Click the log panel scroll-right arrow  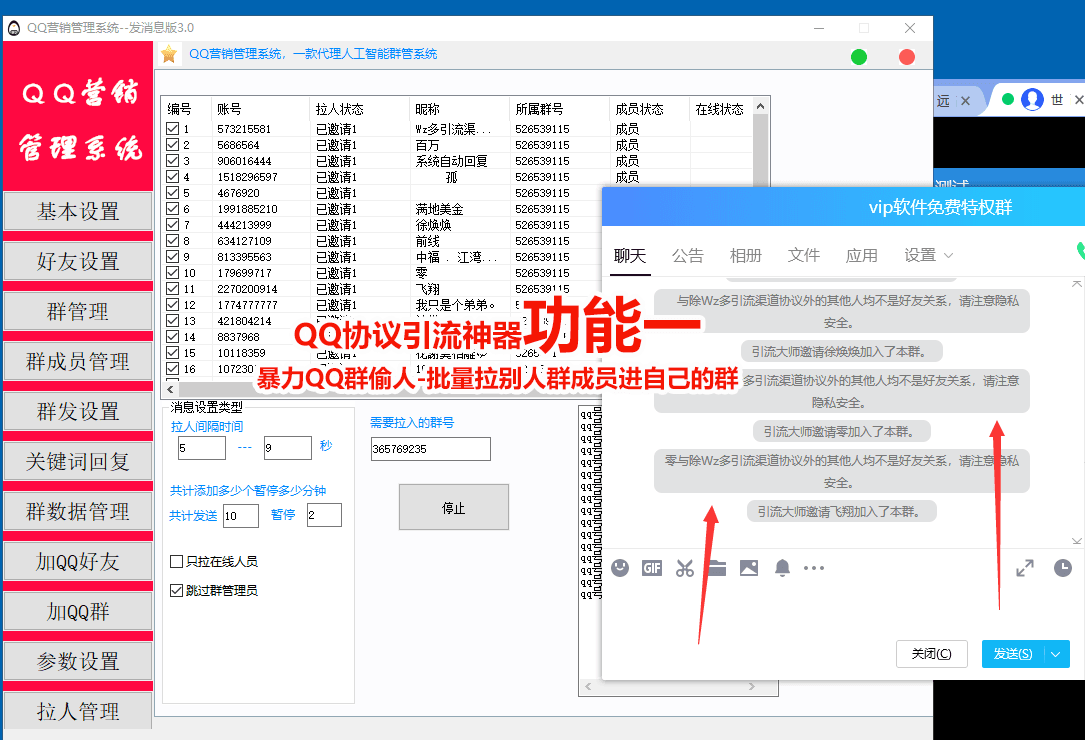(751, 687)
